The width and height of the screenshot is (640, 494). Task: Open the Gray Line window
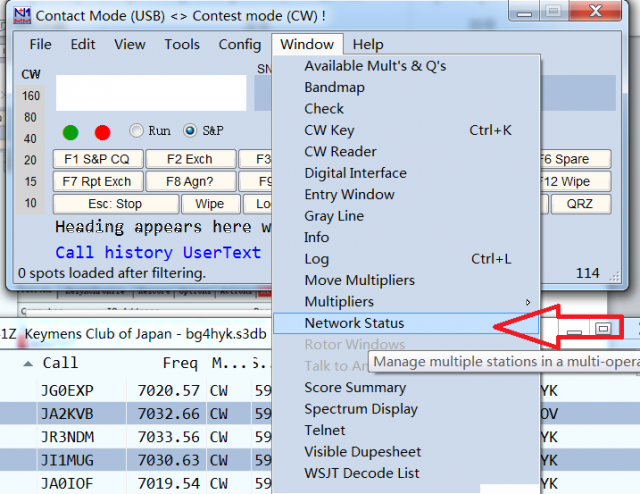pos(406,216)
